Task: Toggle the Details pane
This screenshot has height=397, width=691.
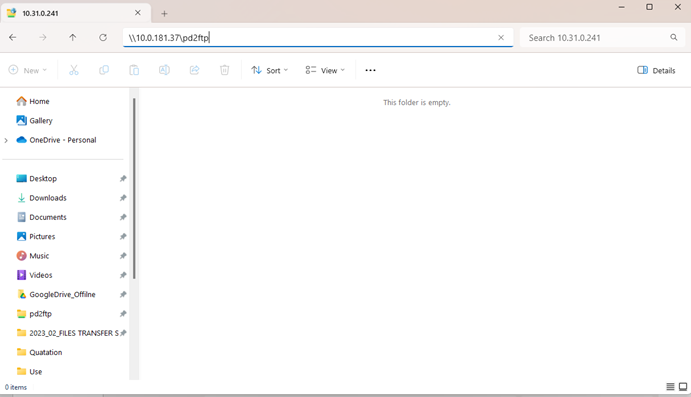Action: pyautogui.click(x=656, y=70)
